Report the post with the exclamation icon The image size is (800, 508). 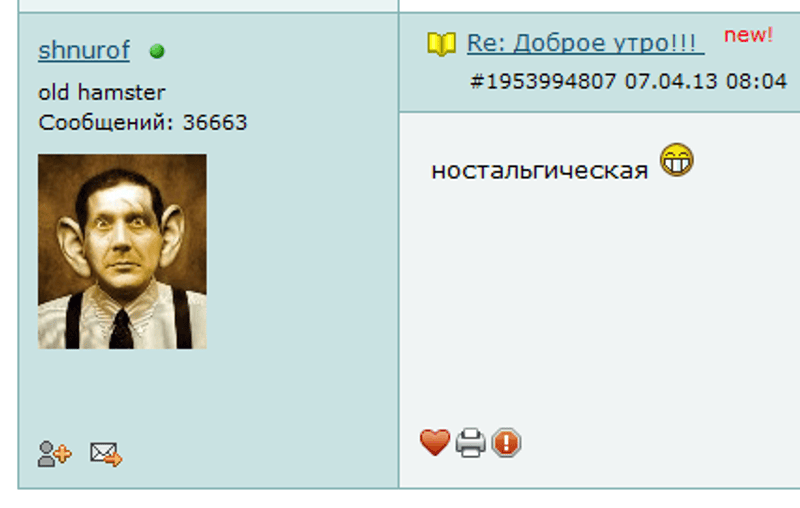click(x=506, y=442)
